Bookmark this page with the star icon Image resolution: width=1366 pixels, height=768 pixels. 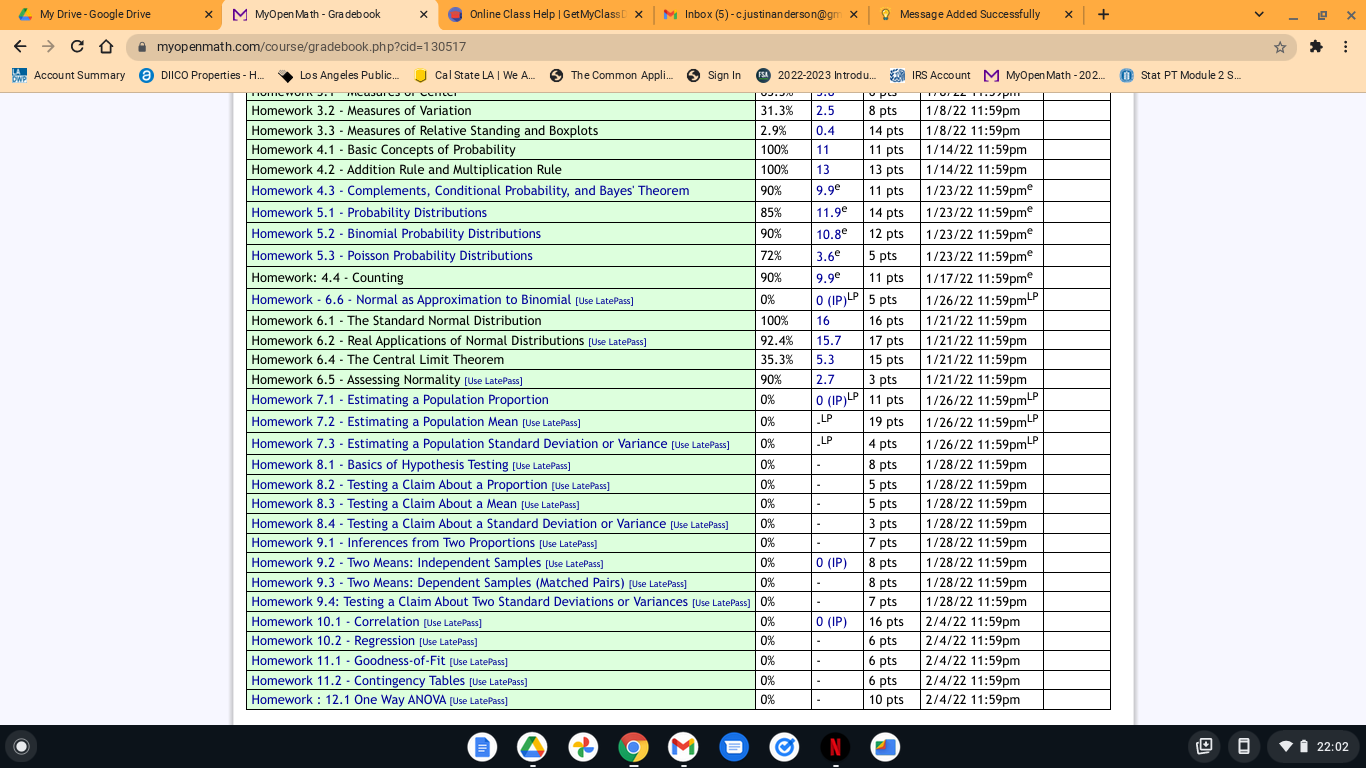click(1280, 47)
